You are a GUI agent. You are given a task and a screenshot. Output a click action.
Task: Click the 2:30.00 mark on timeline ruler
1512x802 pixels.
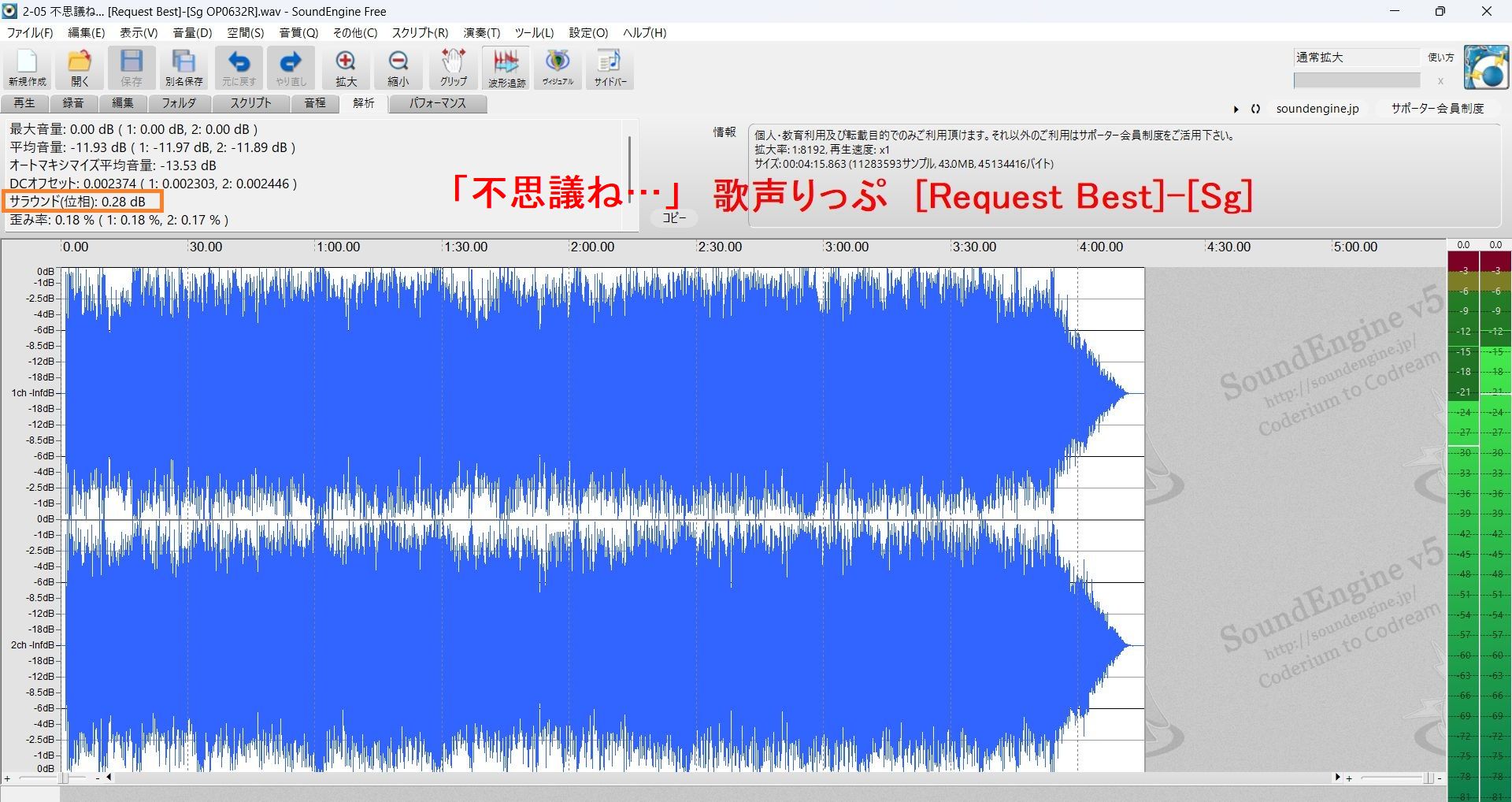pyautogui.click(x=720, y=247)
